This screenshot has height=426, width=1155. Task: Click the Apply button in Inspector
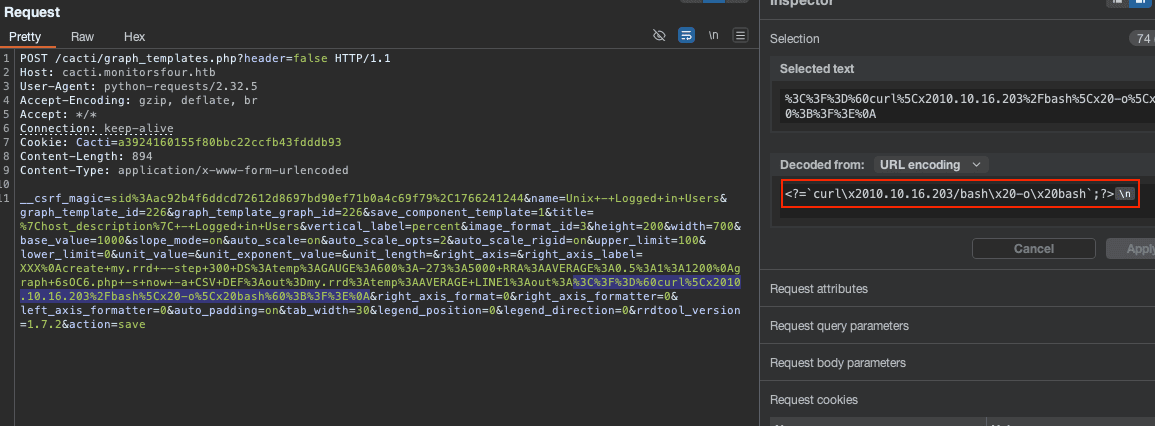[1132, 248]
